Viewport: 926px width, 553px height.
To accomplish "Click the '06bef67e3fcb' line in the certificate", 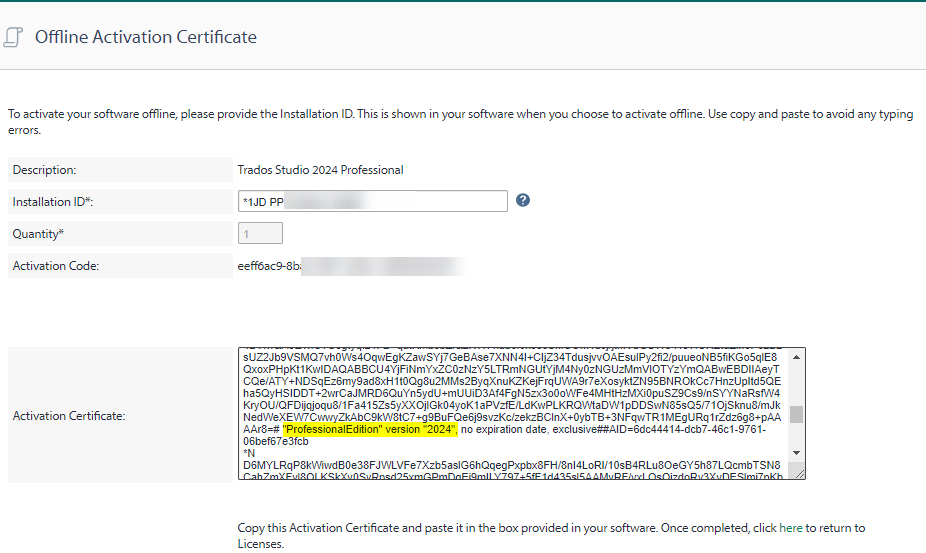I will tap(276, 441).
